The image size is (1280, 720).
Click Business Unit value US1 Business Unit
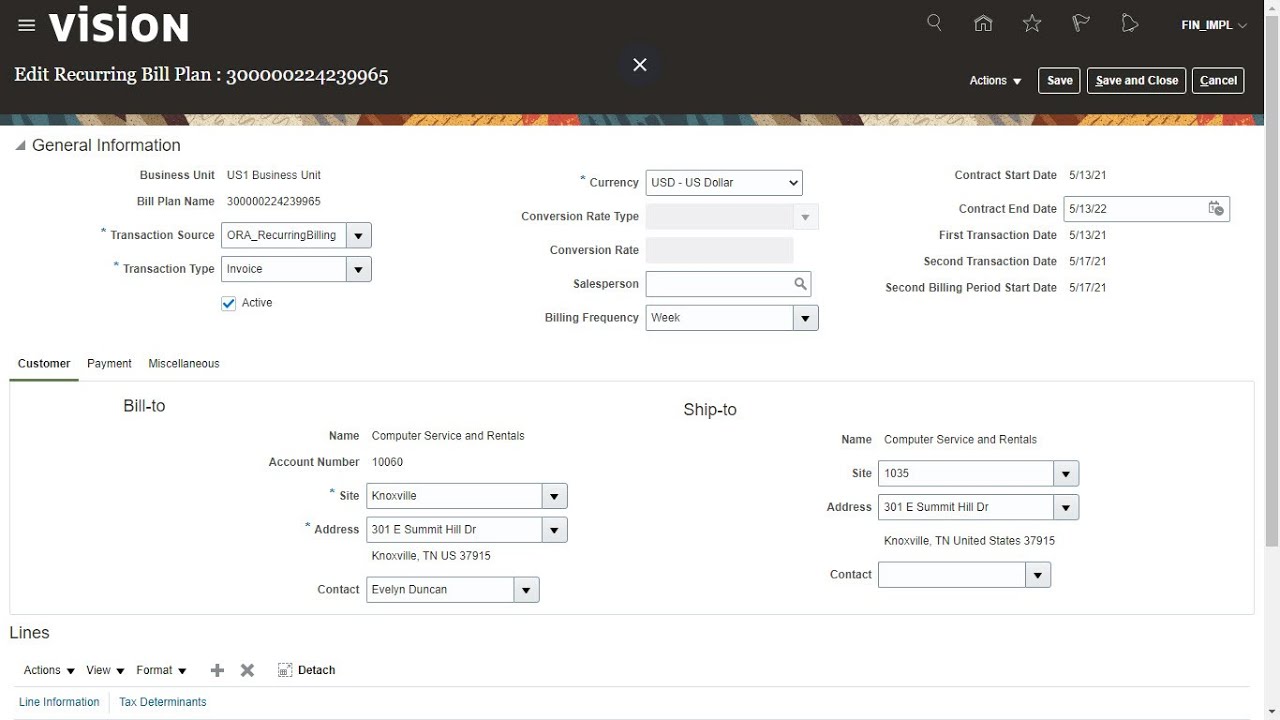click(x=274, y=175)
